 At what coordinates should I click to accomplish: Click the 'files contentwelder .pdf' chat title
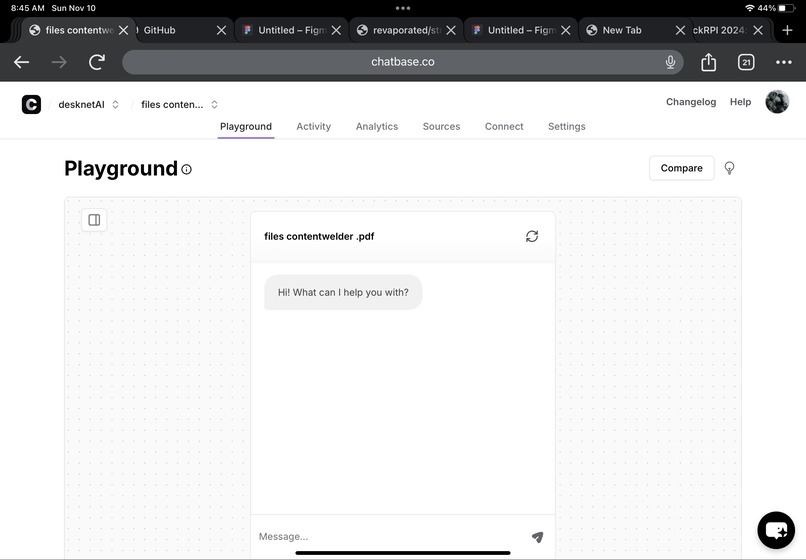click(319, 237)
